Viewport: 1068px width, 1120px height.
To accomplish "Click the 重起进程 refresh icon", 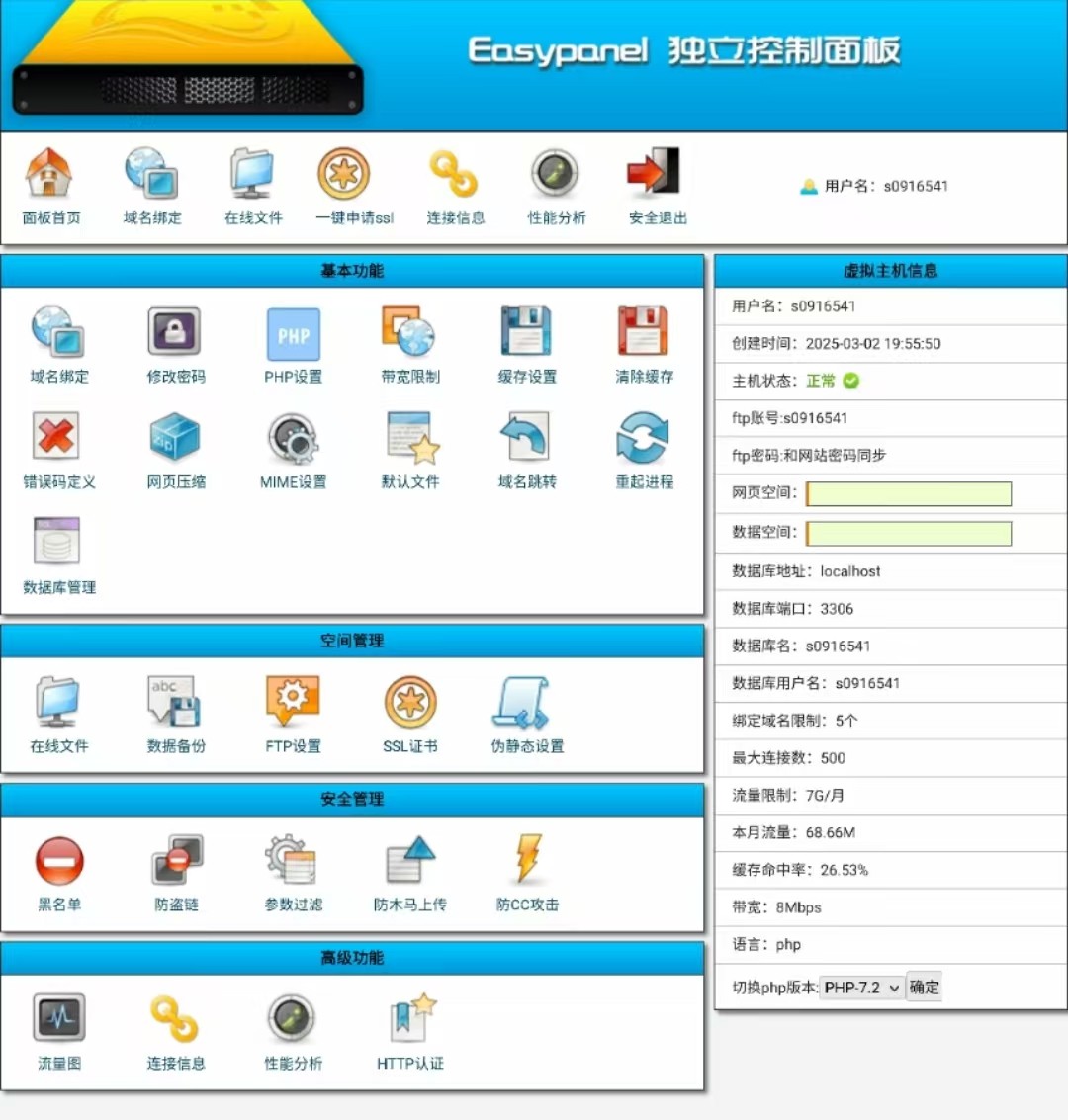I will (x=645, y=451).
